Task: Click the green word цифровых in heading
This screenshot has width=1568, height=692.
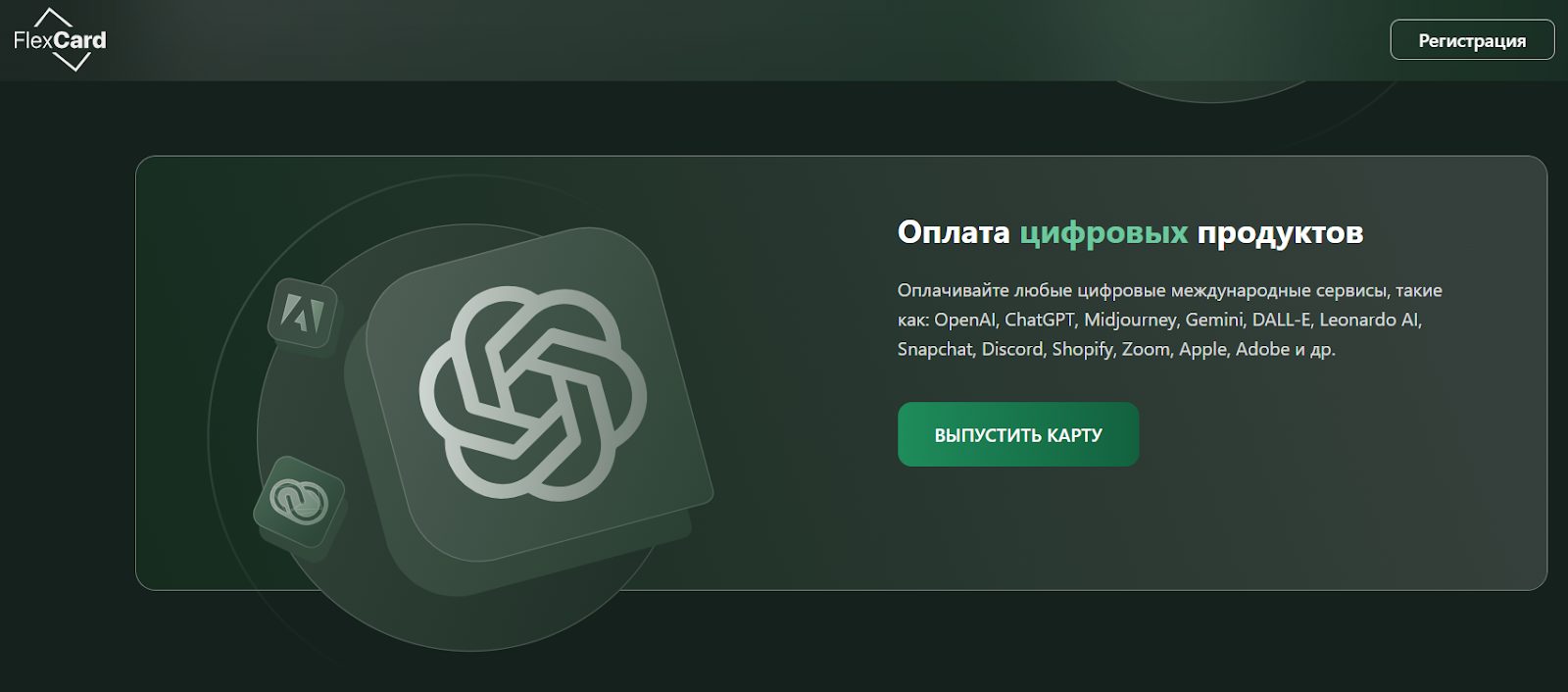Action: coord(1103,232)
